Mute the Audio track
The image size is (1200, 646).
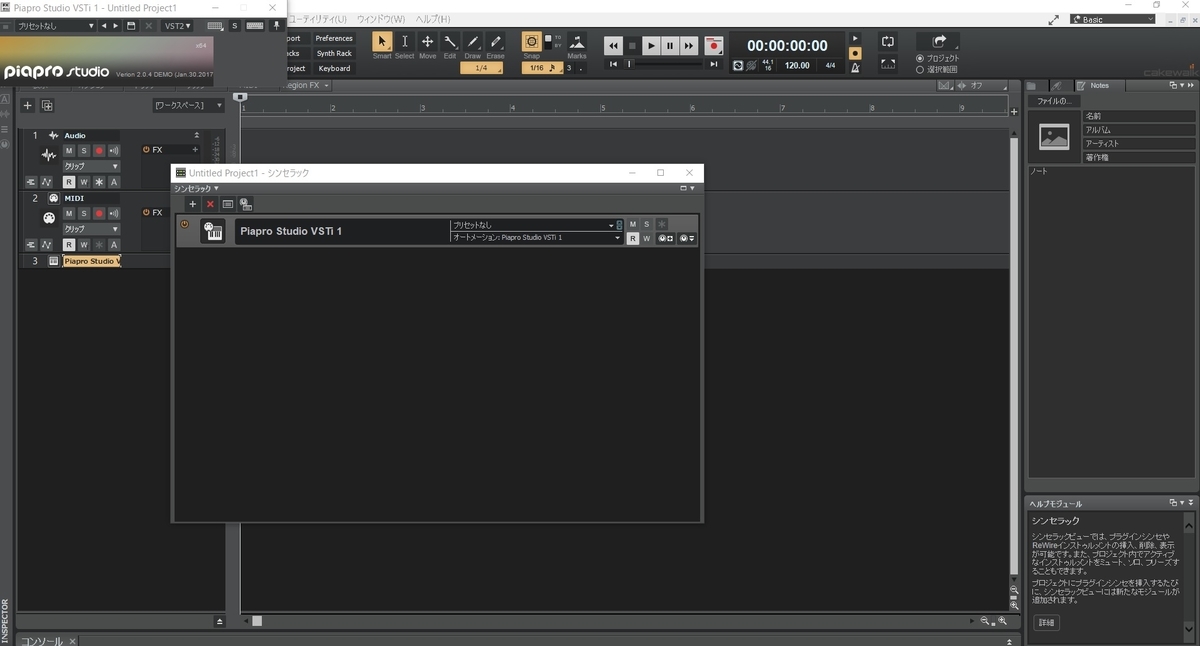click(x=69, y=150)
